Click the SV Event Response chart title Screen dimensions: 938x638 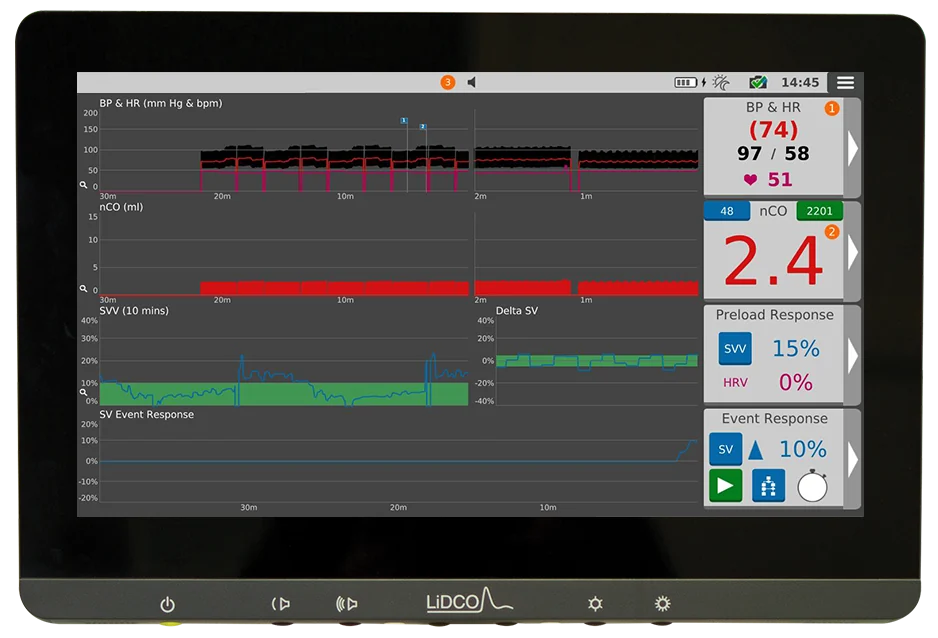pyautogui.click(x=147, y=414)
